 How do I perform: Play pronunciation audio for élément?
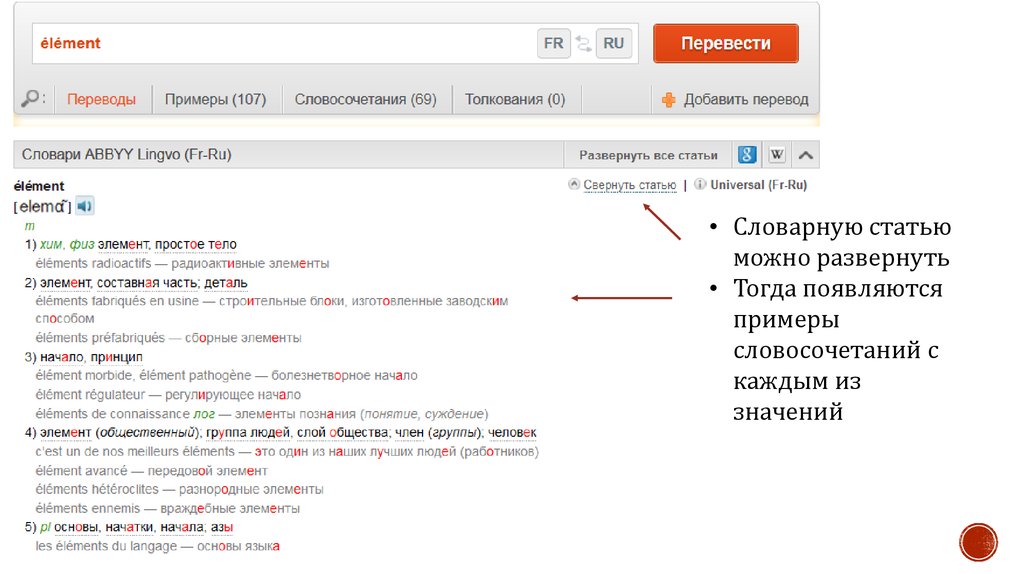(85, 206)
